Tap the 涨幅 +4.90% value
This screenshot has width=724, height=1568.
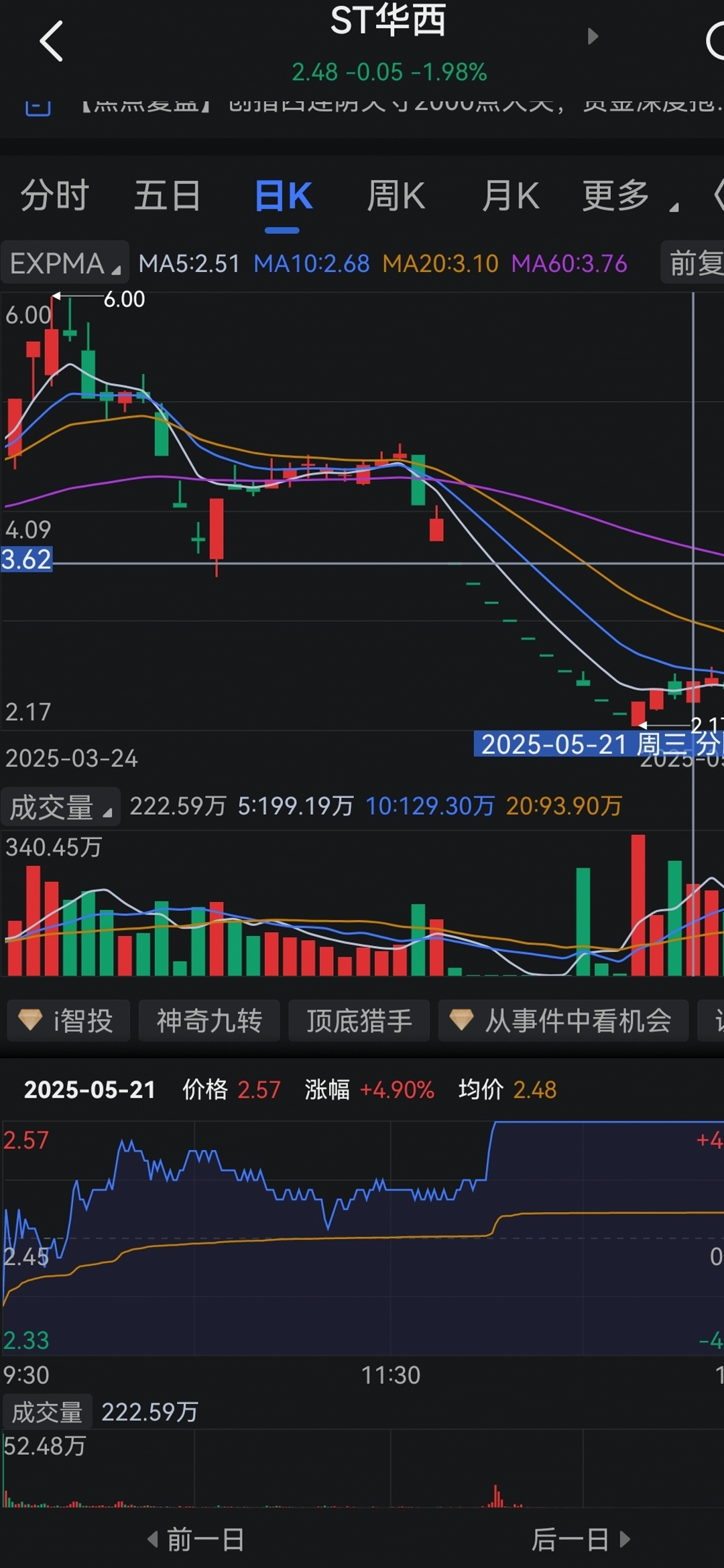[369, 1090]
